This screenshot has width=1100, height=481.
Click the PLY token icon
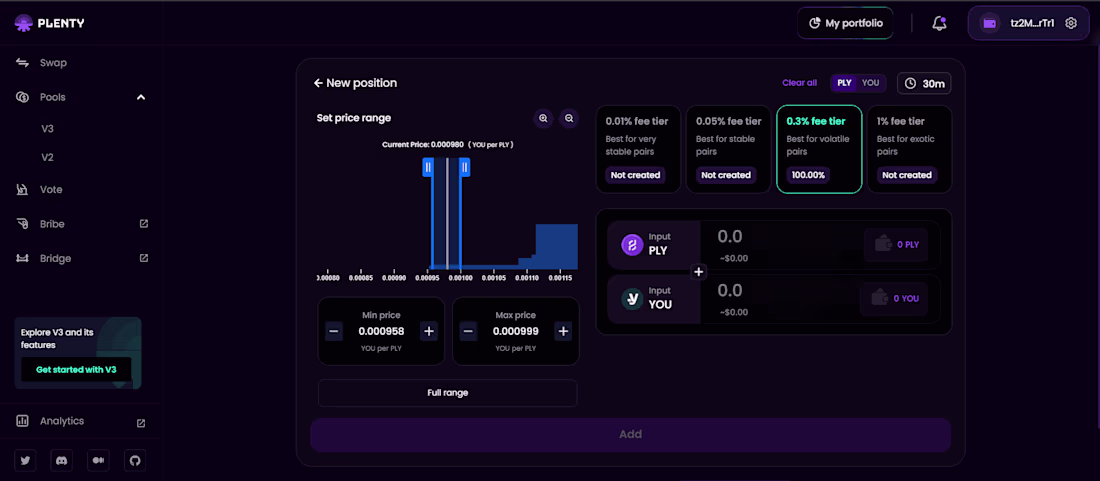tap(632, 245)
